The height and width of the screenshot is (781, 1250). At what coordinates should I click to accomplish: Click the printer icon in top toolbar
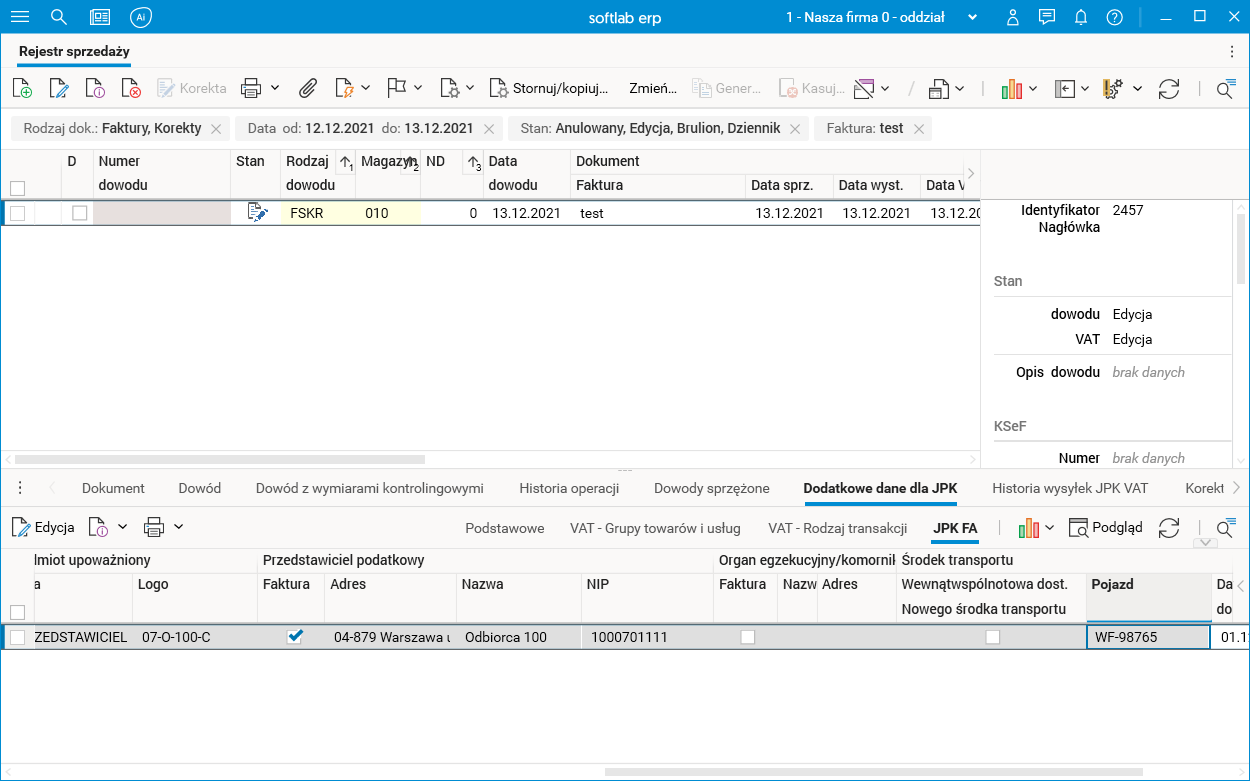click(x=251, y=89)
